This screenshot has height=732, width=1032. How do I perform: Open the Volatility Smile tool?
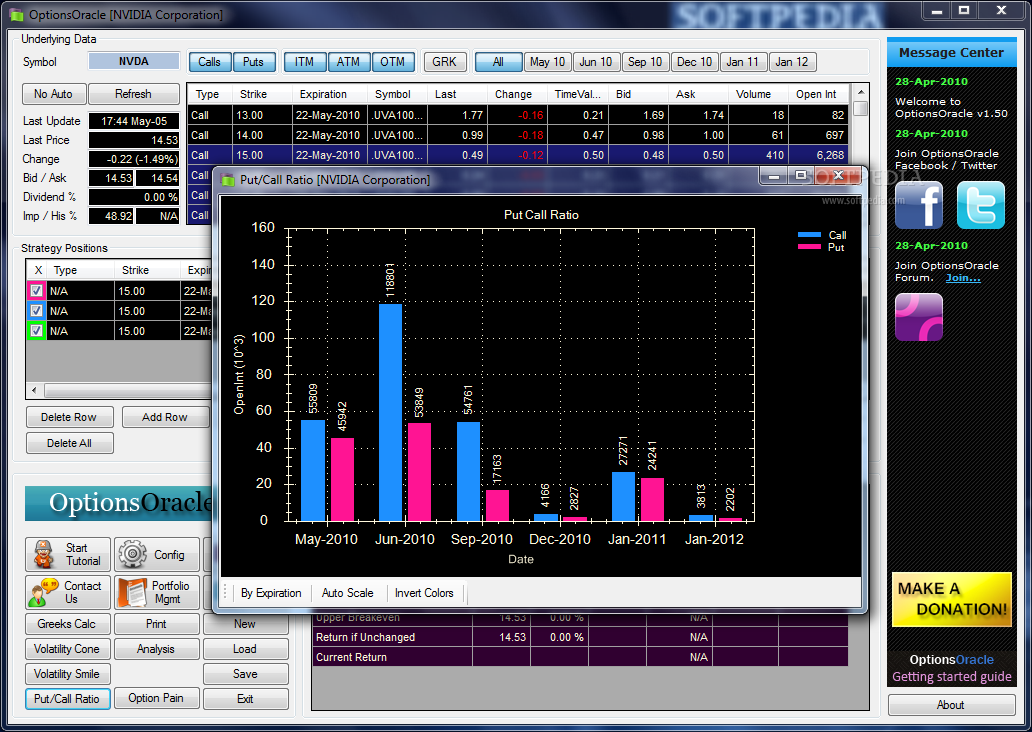(66, 674)
